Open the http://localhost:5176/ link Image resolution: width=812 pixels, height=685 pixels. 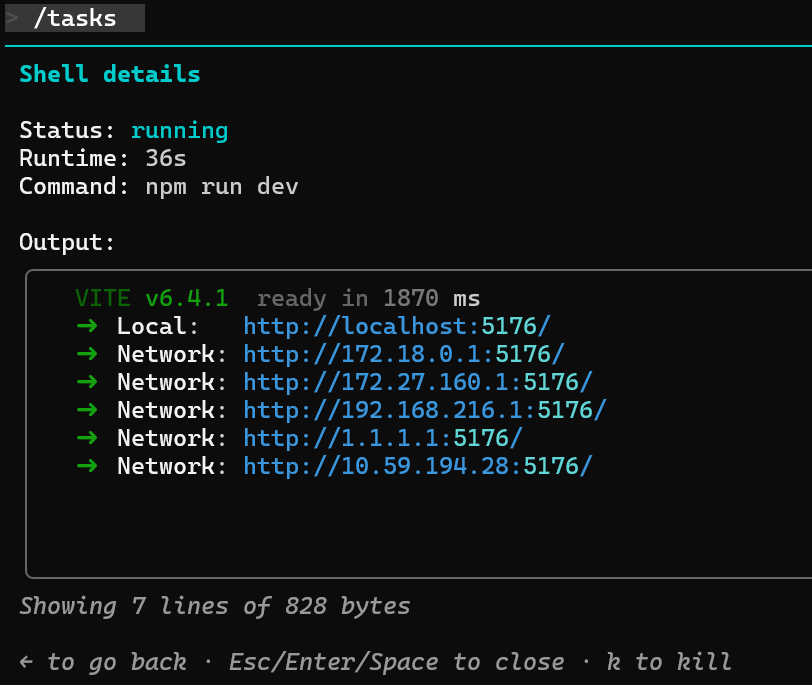pos(397,326)
